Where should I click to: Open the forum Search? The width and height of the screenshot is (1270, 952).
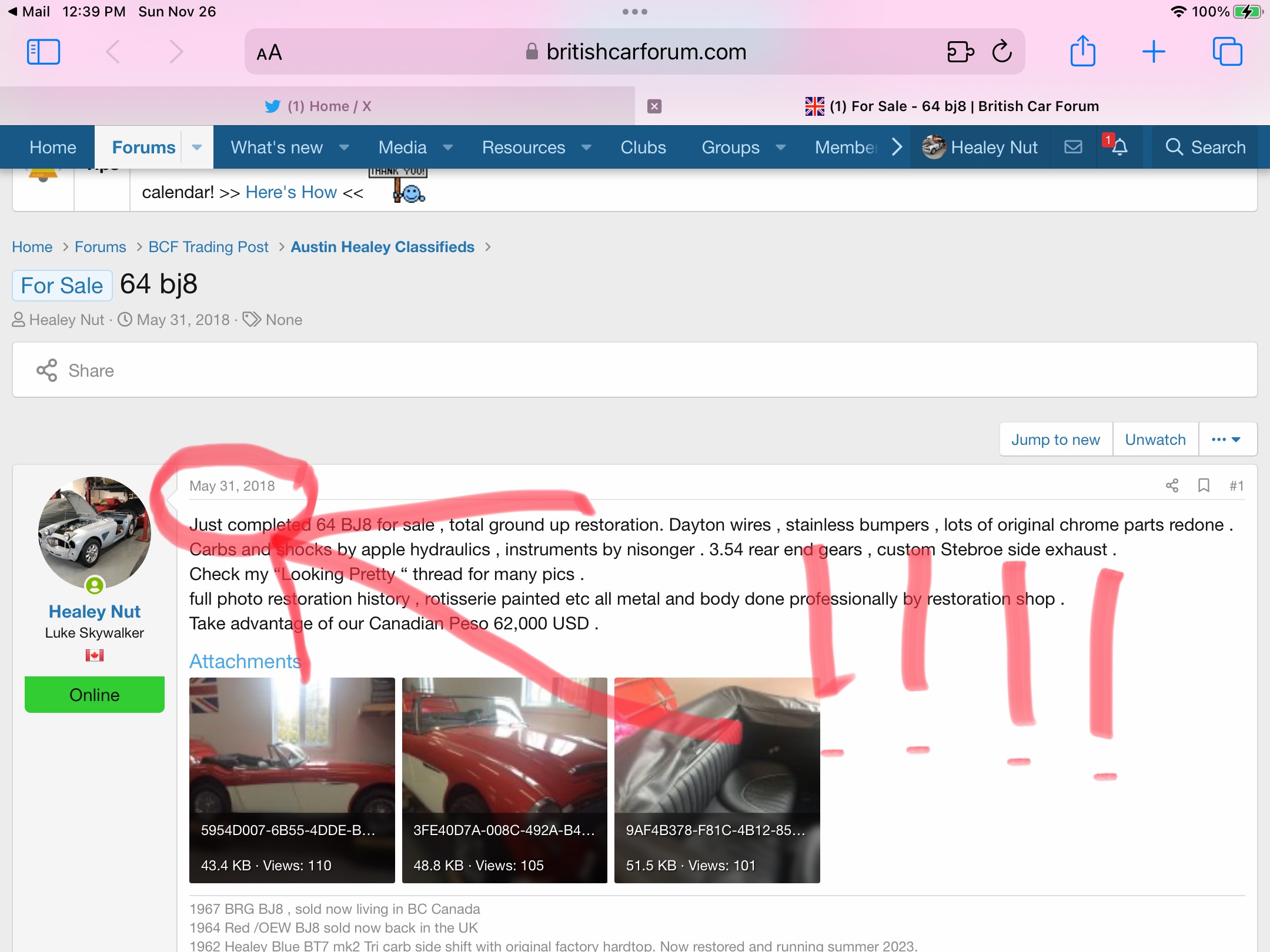pos(1205,147)
